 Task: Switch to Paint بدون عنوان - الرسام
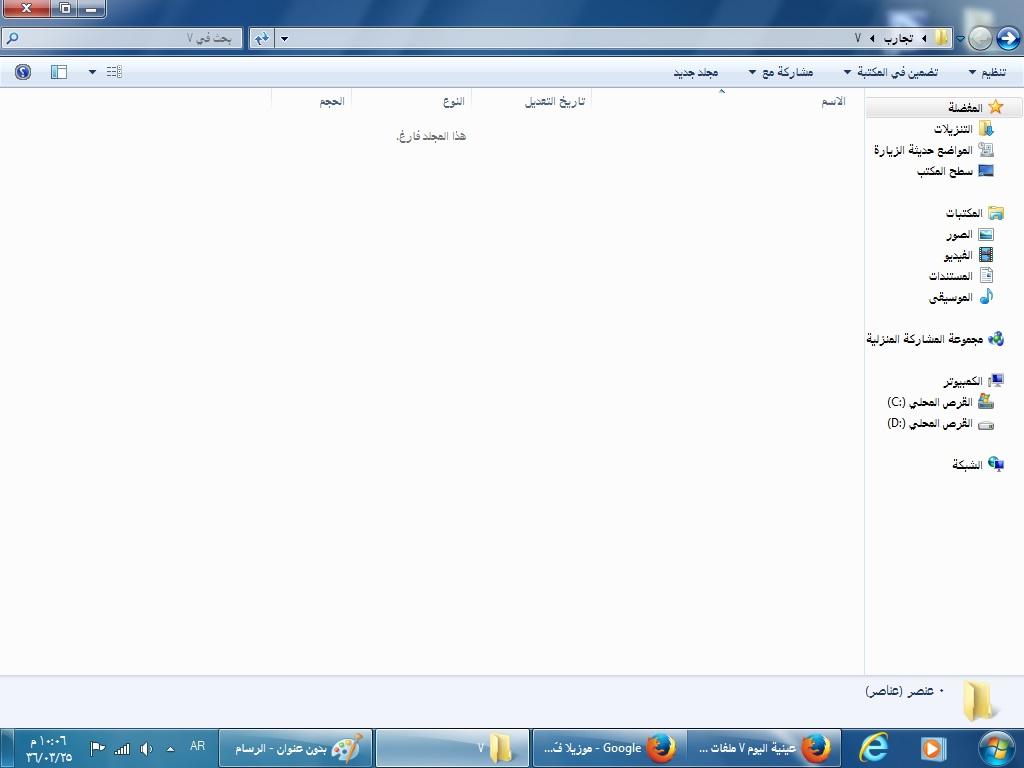[296, 748]
